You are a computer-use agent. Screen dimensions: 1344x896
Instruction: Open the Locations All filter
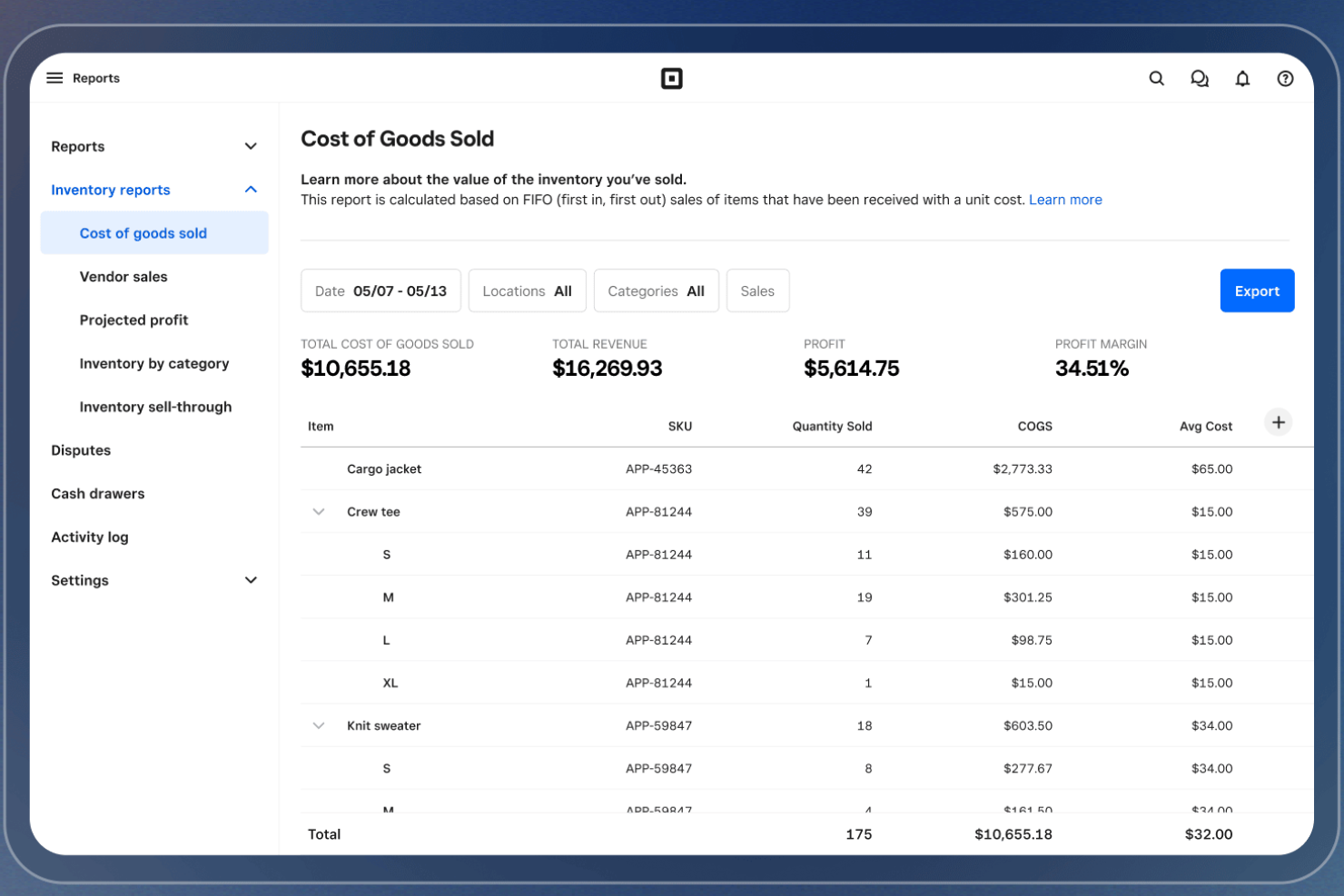527,290
